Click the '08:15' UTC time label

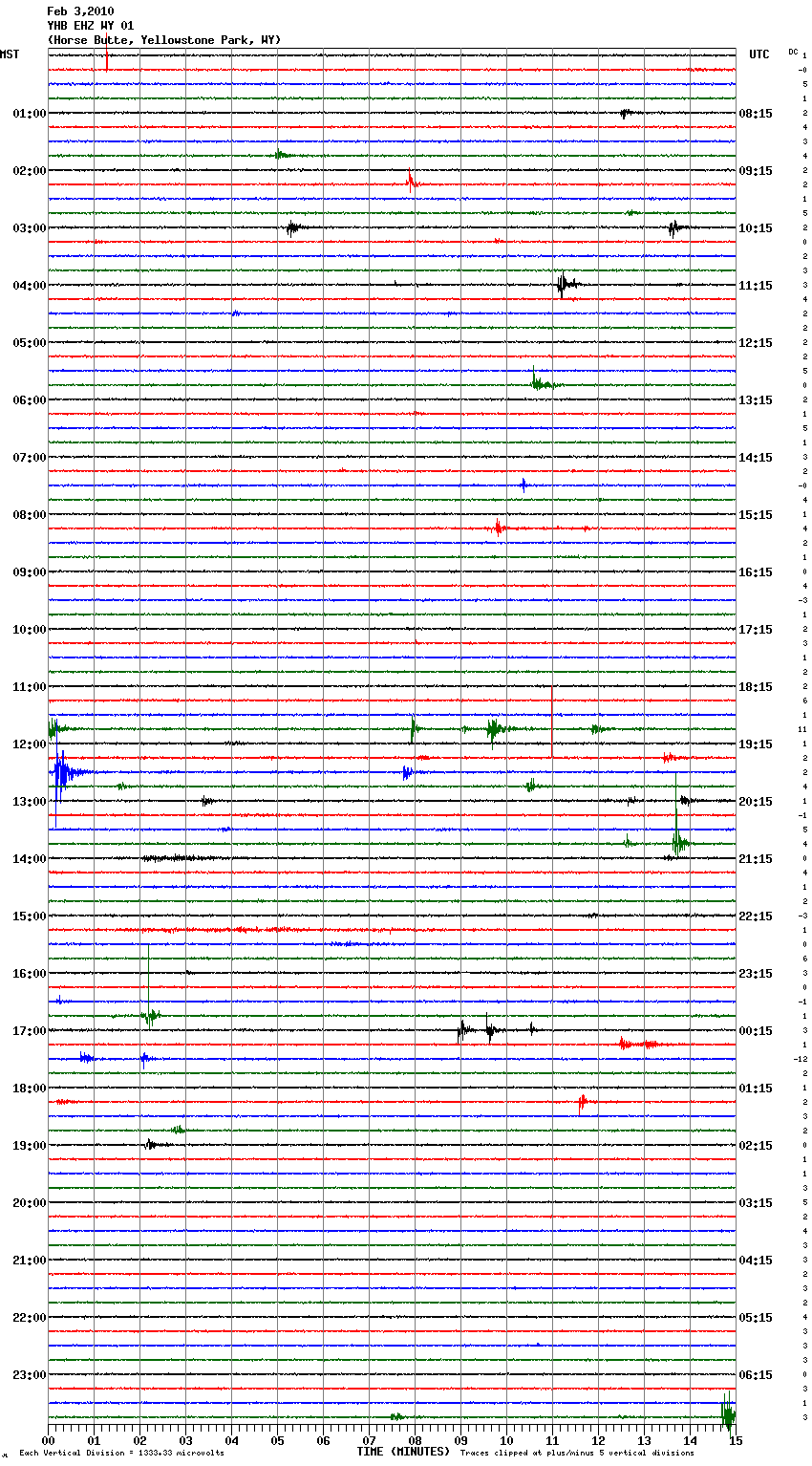pyautogui.click(x=756, y=114)
